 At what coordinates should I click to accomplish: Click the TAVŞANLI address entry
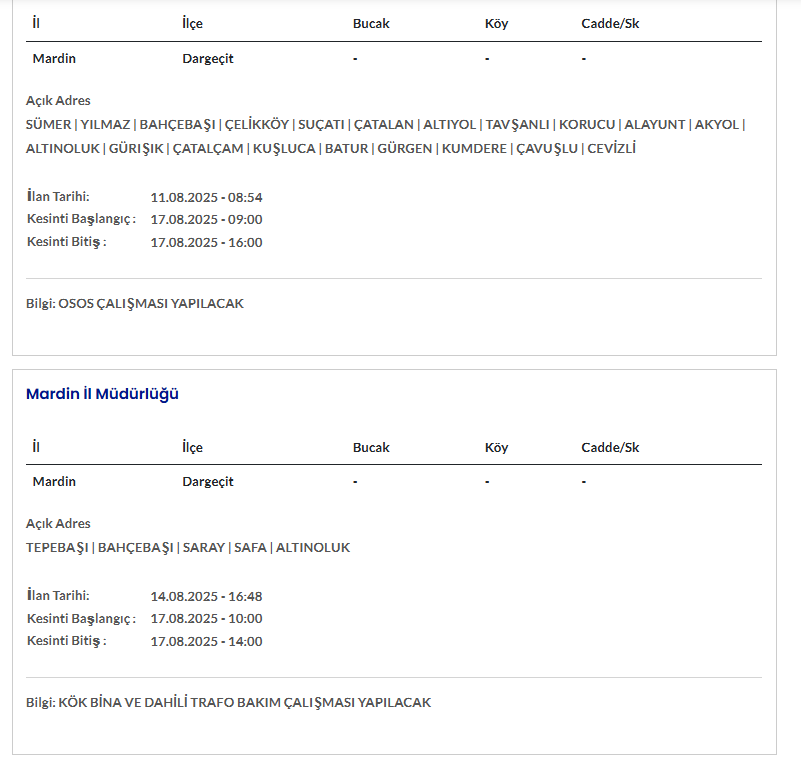(x=517, y=125)
